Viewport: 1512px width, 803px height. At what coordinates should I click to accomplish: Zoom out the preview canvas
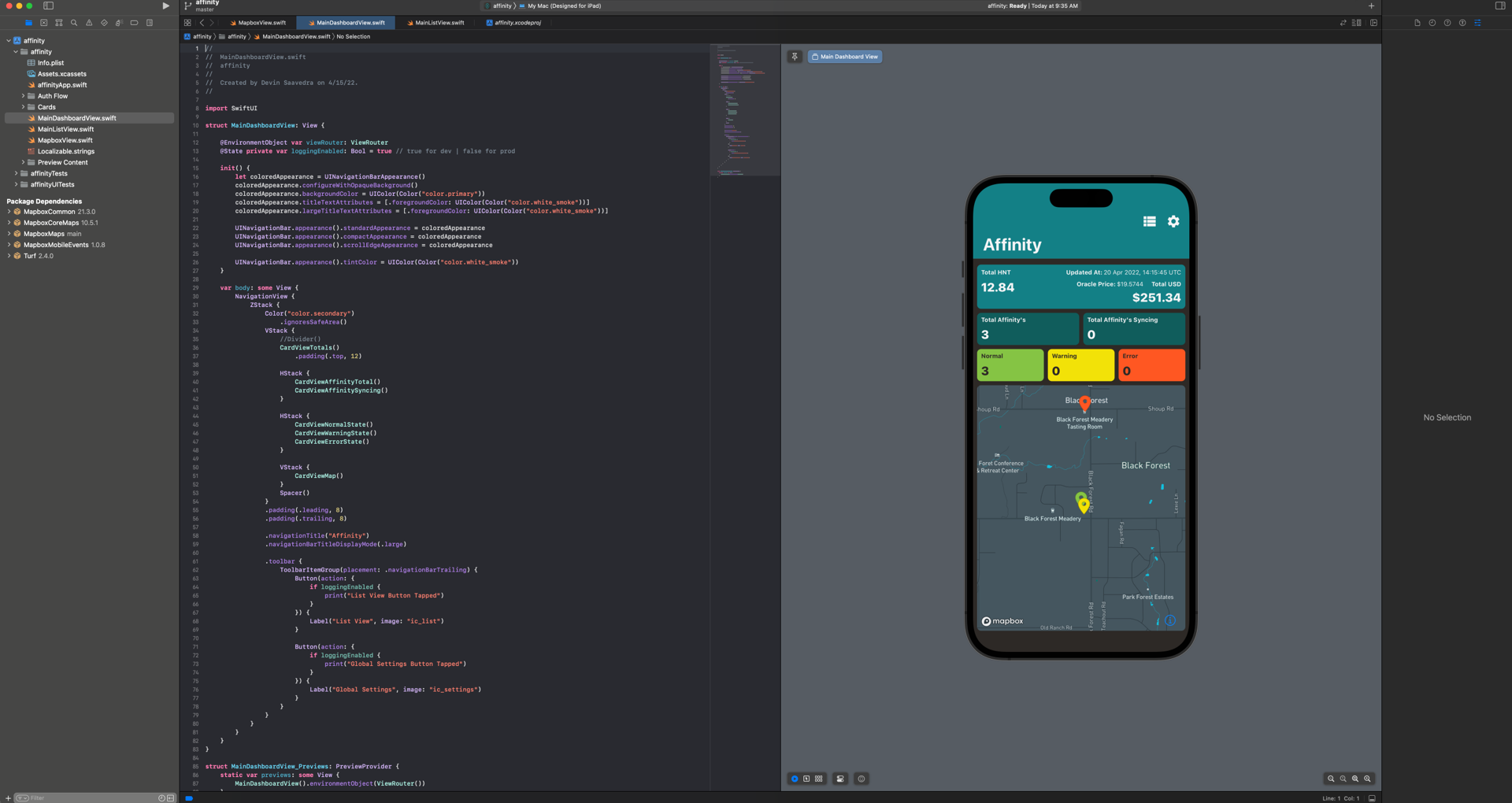pos(1331,779)
